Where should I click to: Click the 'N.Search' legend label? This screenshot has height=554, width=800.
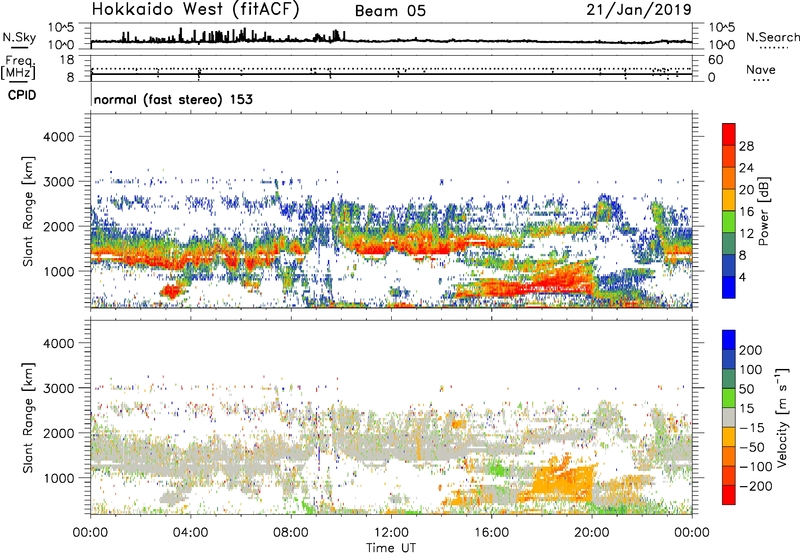[x=772, y=37]
